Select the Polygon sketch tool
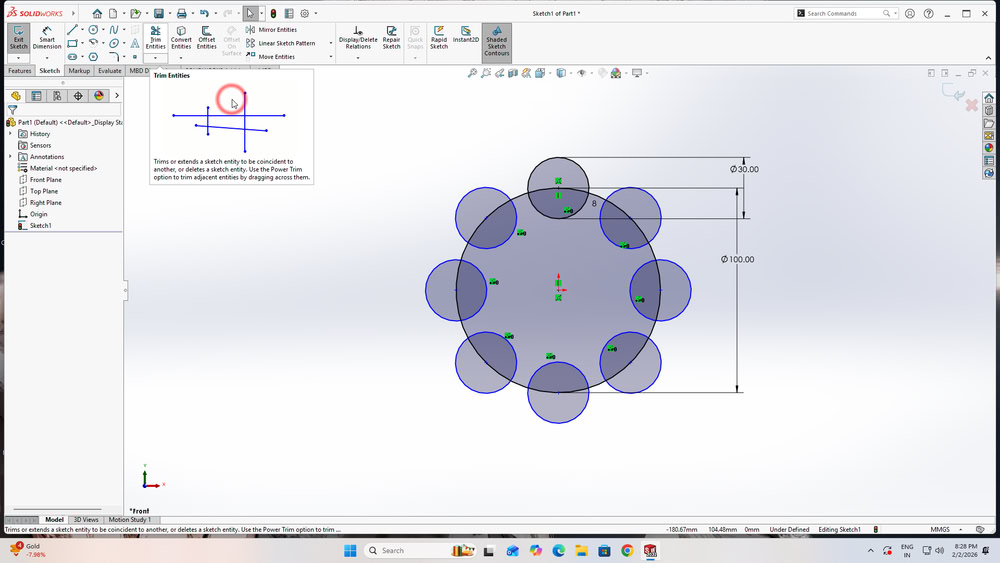1000x563 pixels. (x=93, y=57)
